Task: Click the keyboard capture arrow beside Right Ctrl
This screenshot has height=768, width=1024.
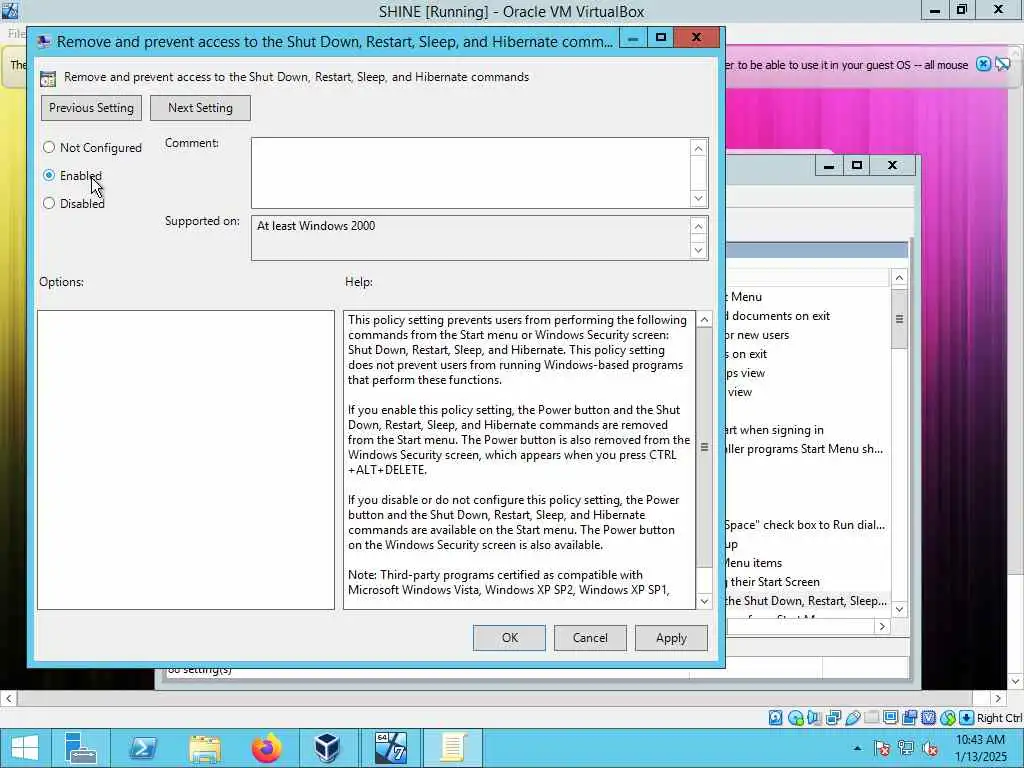Action: pos(967,718)
